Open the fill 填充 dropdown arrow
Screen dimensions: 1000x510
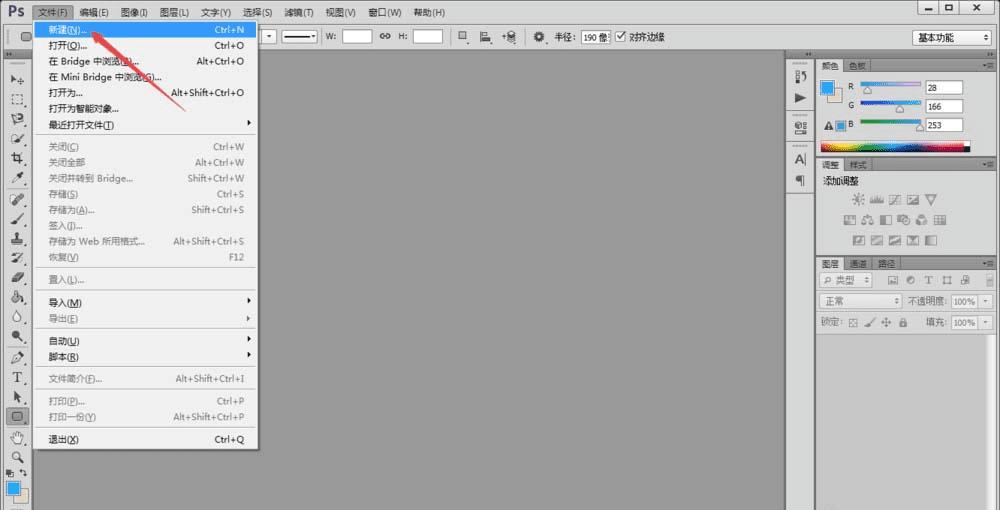(987, 323)
